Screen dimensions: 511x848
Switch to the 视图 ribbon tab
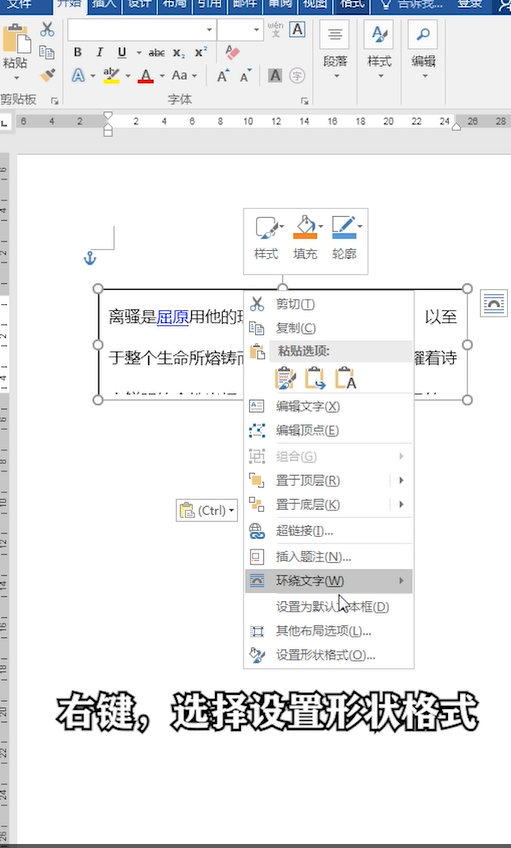tap(315, 5)
